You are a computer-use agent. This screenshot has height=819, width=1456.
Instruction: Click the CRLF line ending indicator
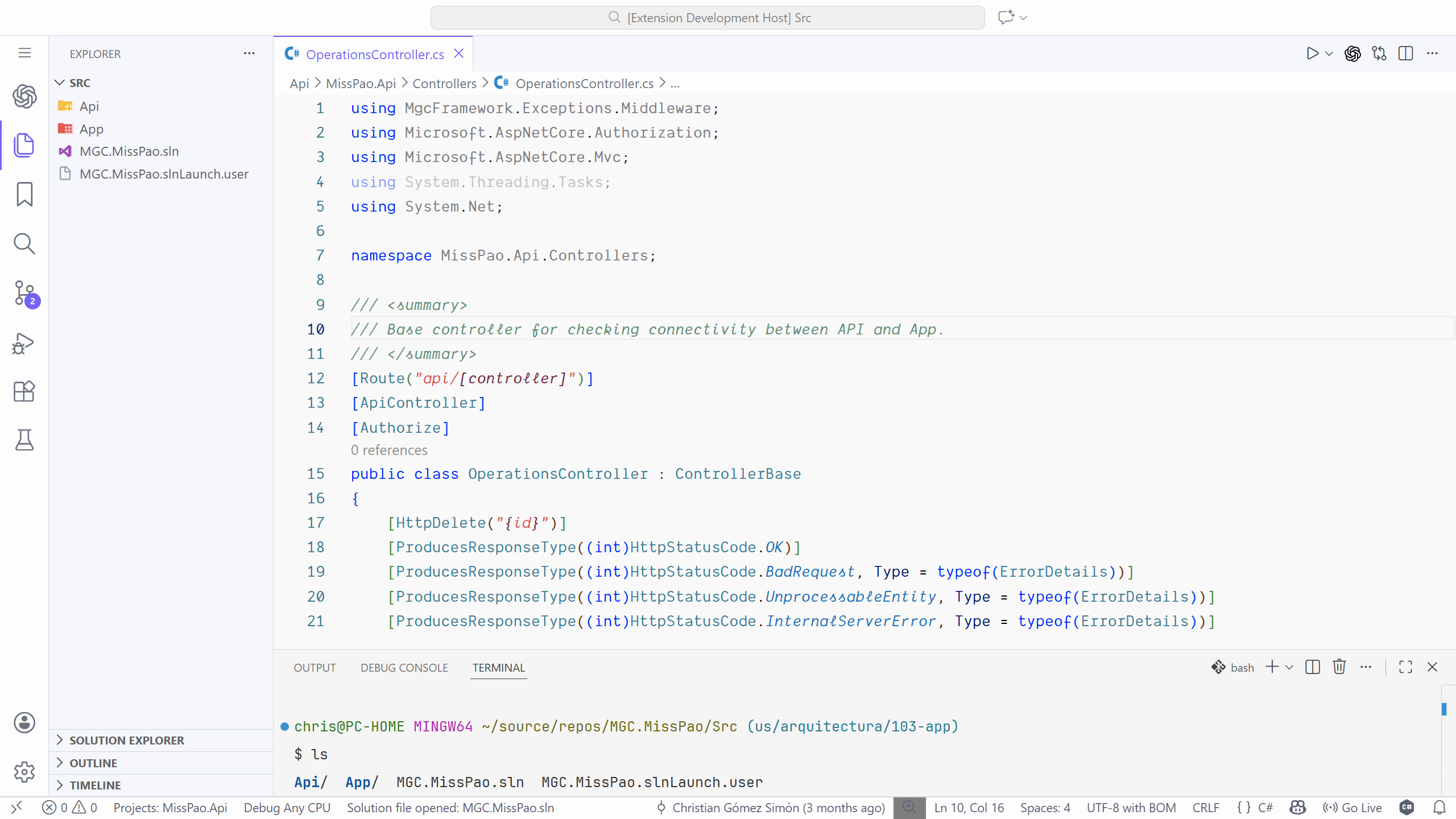tap(1205, 808)
